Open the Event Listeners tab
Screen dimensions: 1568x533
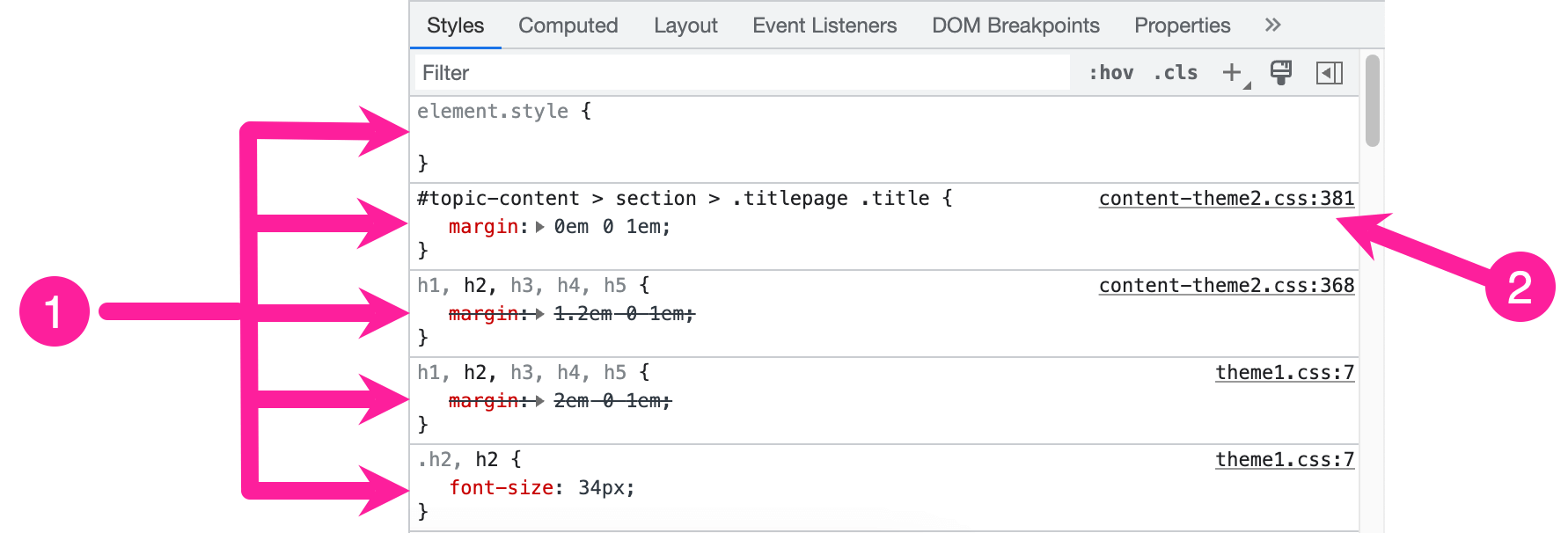824,26
